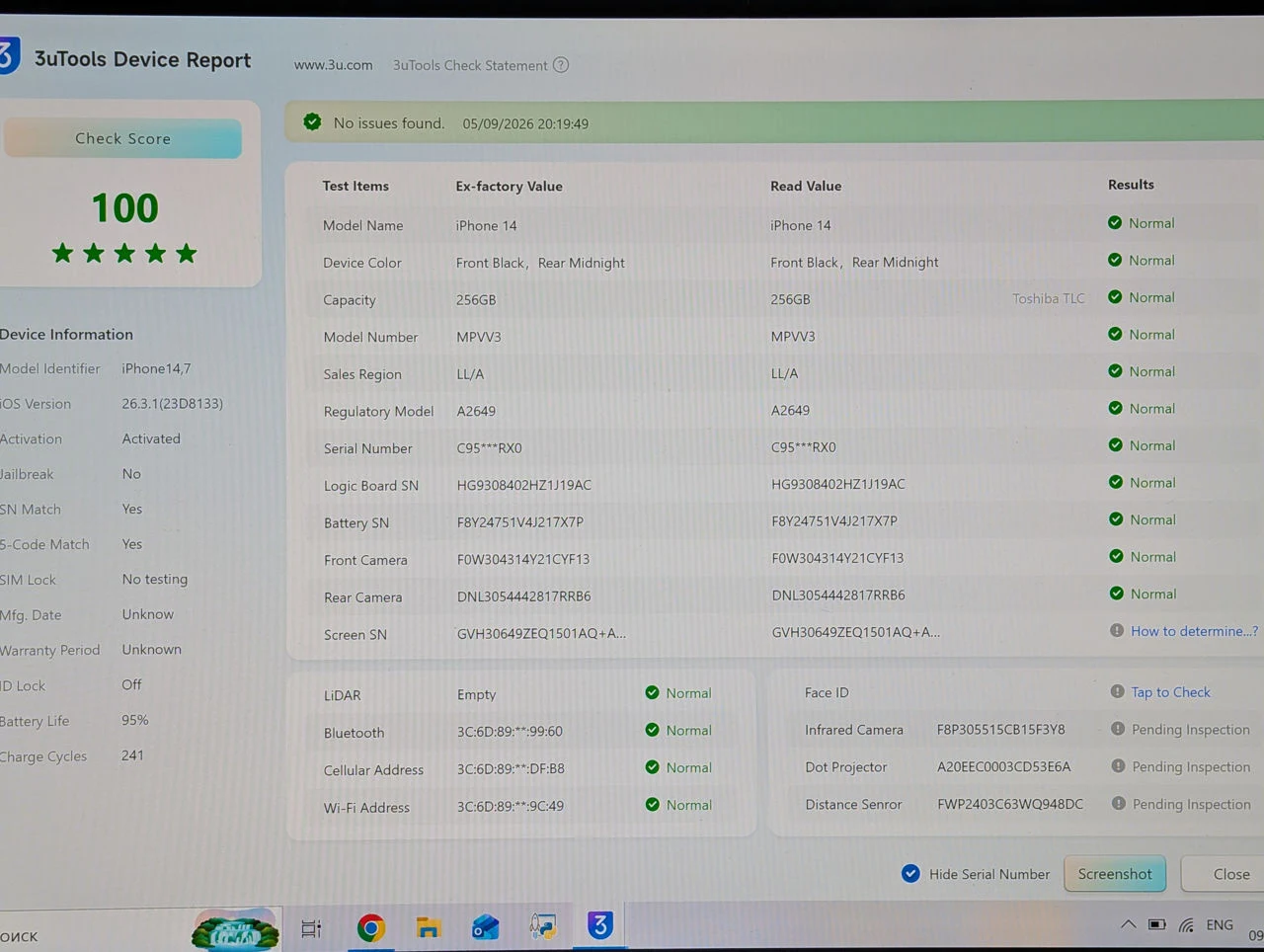This screenshot has height=952, width=1264.
Task: Open File Explorer from the taskbar
Action: (428, 927)
